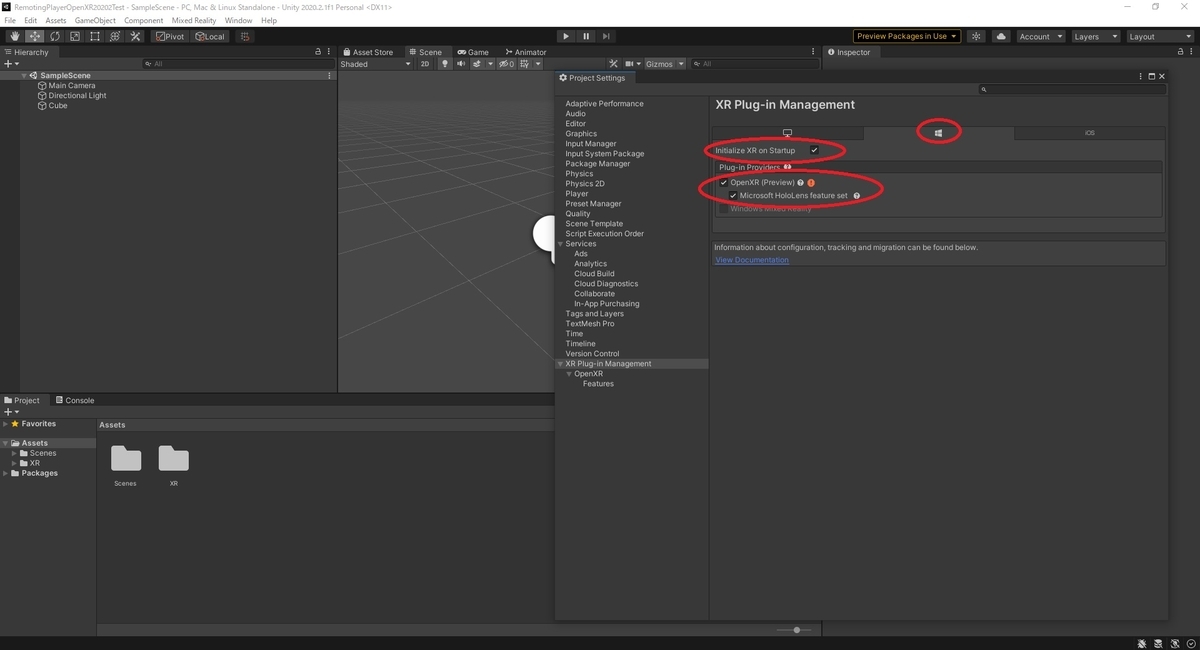Open scene component tools wrench icon
The image size is (1200, 650).
pyautogui.click(x=614, y=64)
